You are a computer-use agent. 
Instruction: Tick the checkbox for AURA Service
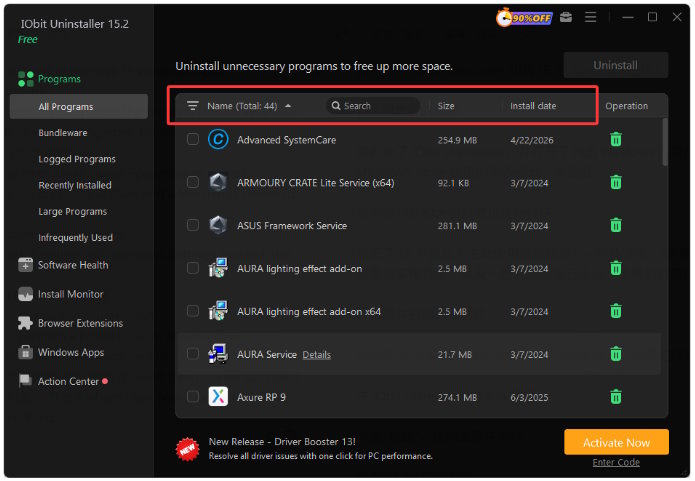tap(193, 353)
